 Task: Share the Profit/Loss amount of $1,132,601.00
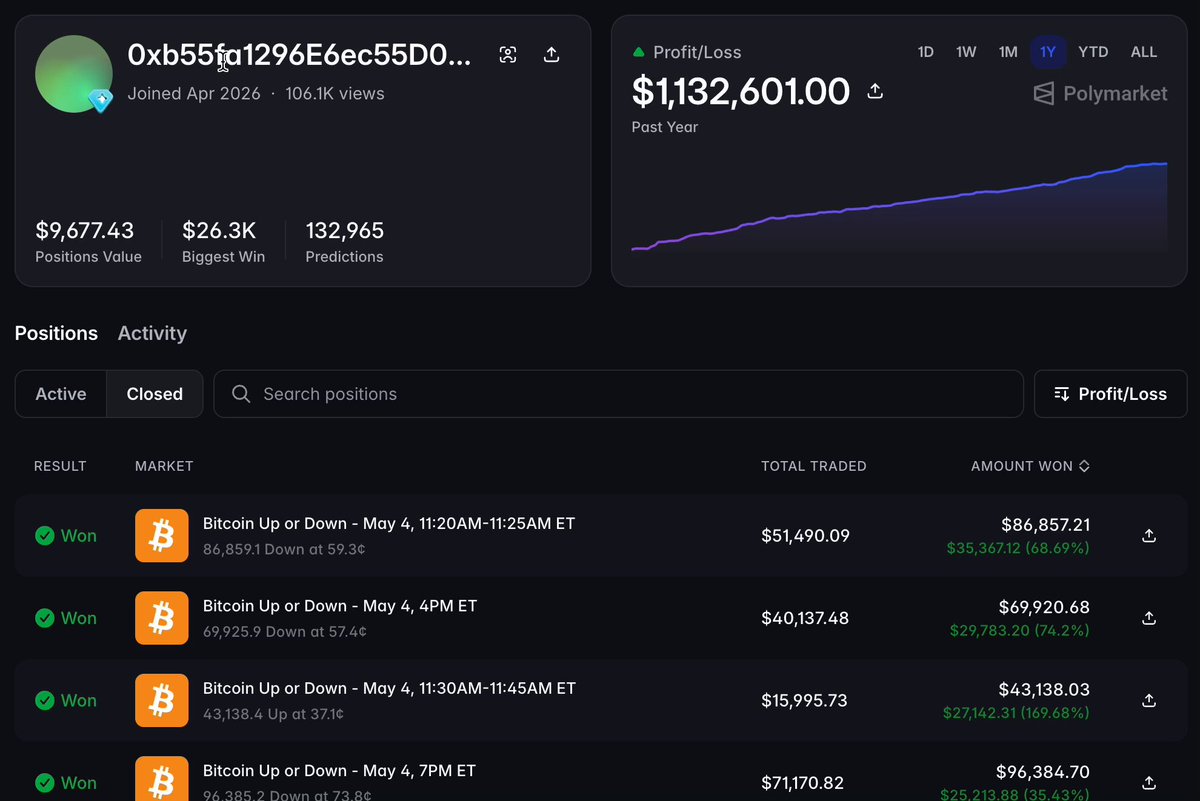click(x=875, y=91)
